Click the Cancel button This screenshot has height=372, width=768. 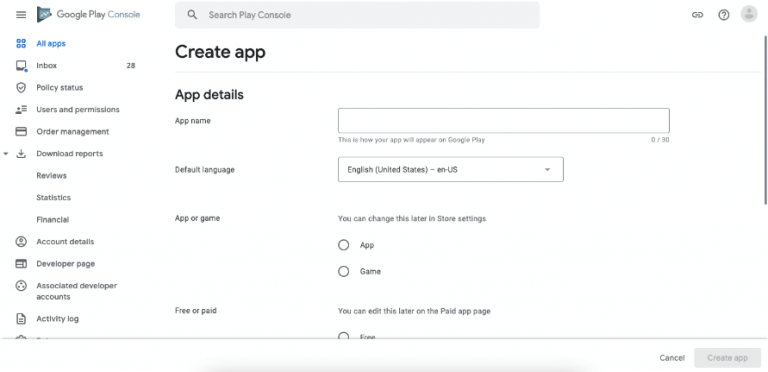coord(672,358)
